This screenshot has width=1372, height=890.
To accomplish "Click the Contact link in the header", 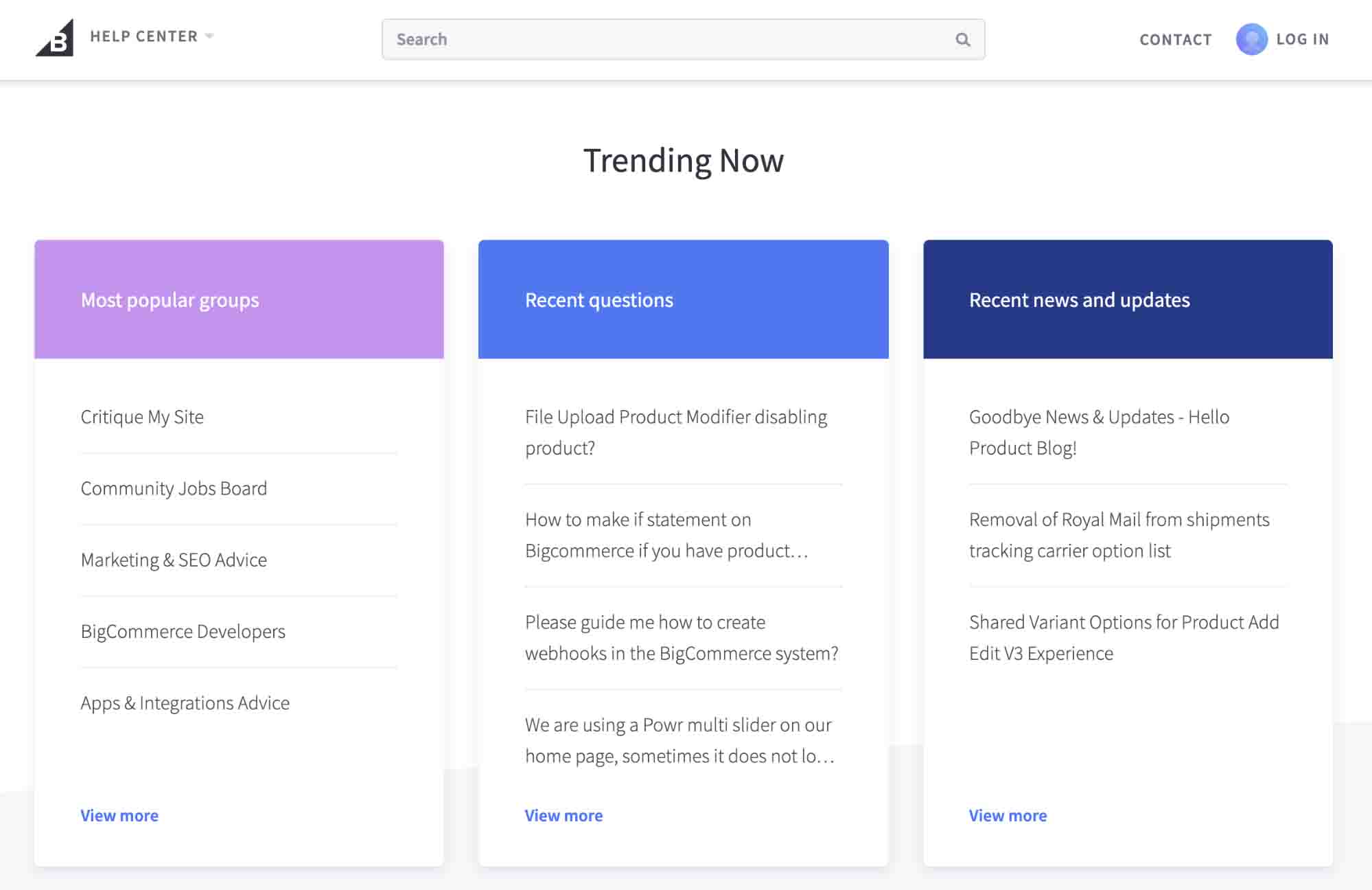I will pyautogui.click(x=1176, y=39).
